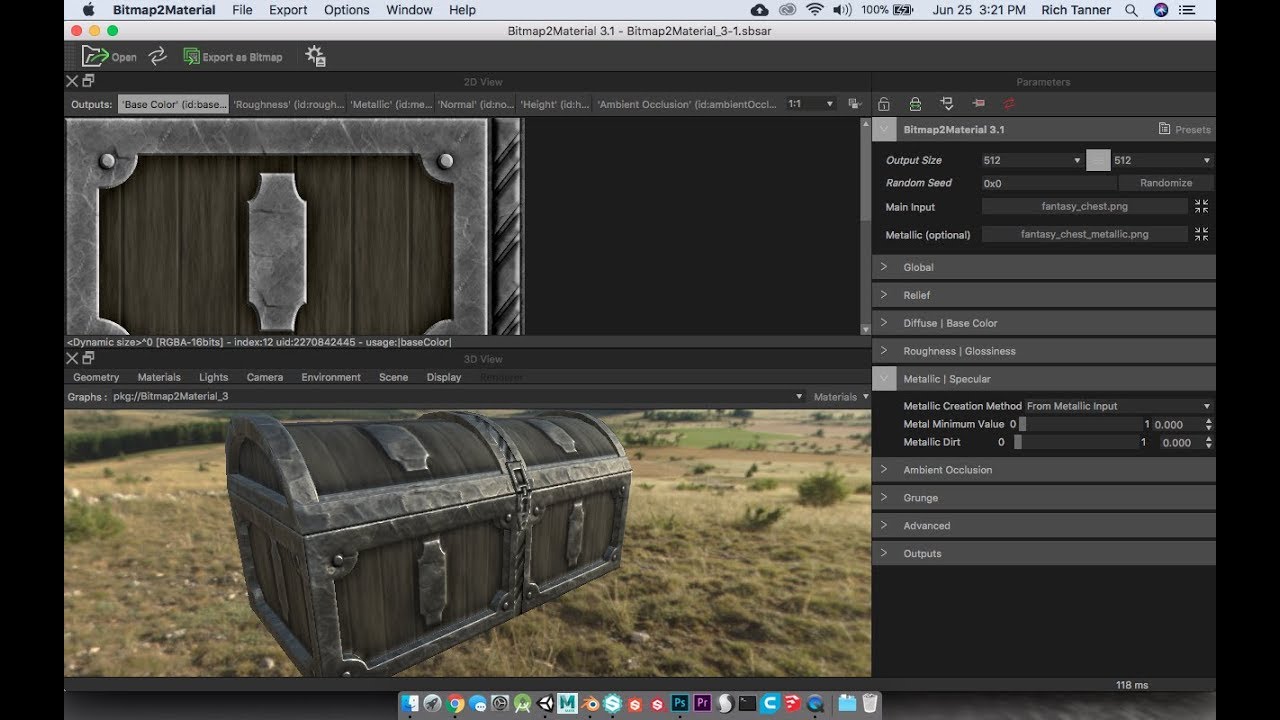
Task: Open the Options menu in menu bar
Action: pyautogui.click(x=347, y=10)
